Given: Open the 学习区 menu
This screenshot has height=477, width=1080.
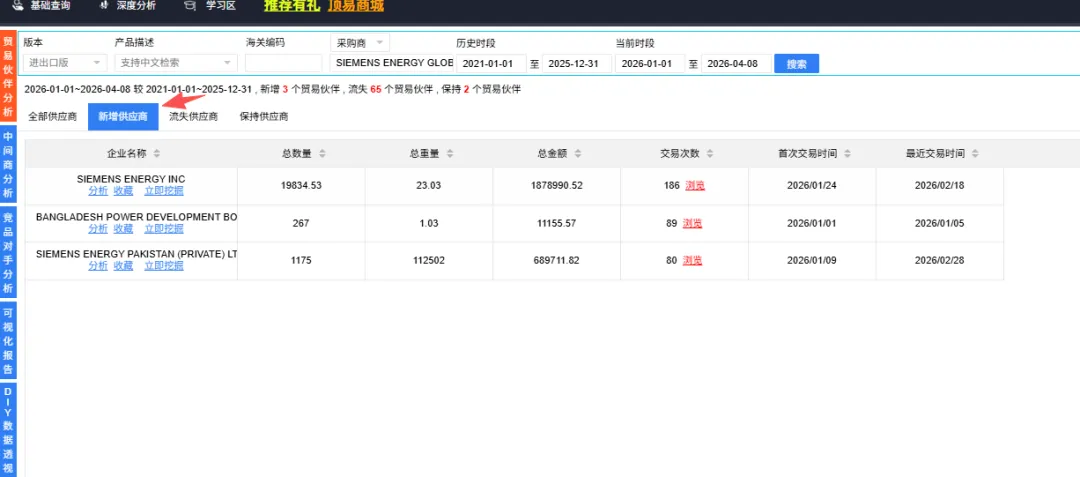Looking at the screenshot, I should pos(221,6).
